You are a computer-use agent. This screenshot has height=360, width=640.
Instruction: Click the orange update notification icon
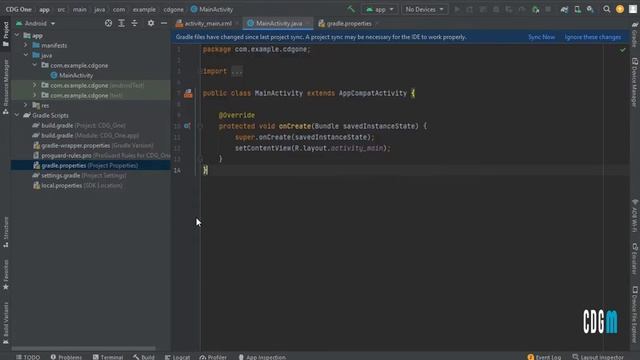[x=620, y=9]
